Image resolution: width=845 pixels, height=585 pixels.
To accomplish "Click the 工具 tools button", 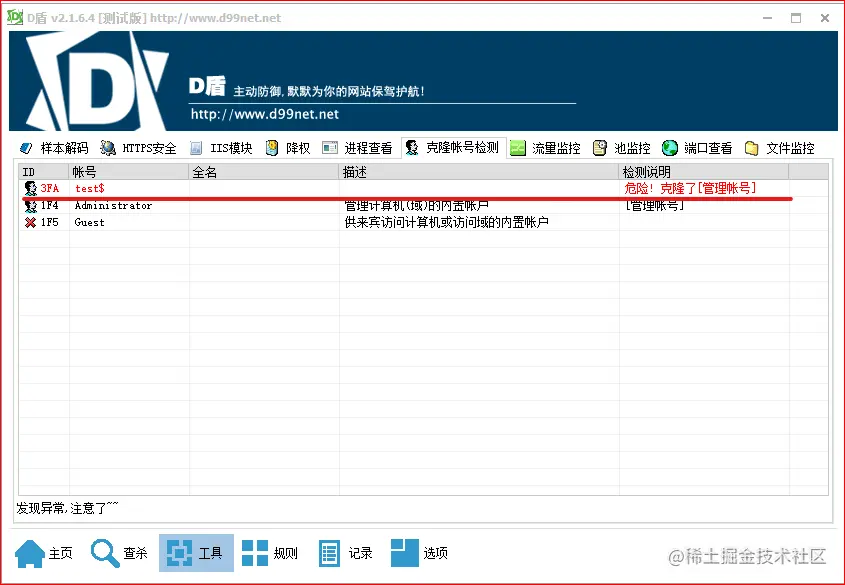I will pyautogui.click(x=196, y=553).
